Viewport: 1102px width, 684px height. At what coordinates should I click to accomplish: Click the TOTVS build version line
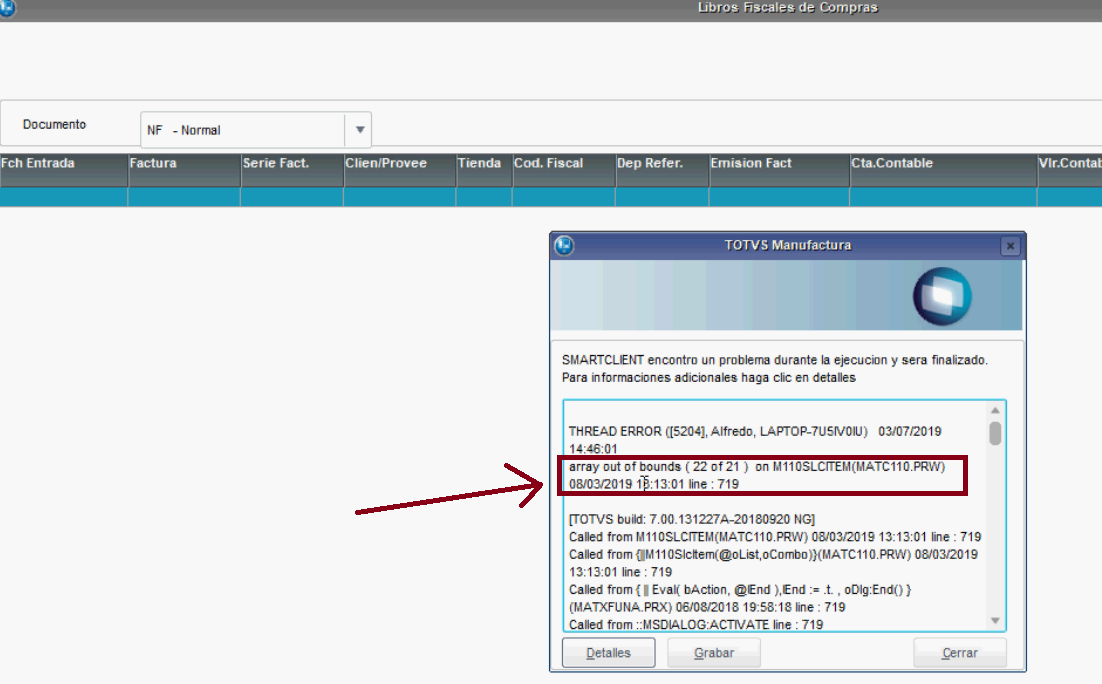click(692, 520)
